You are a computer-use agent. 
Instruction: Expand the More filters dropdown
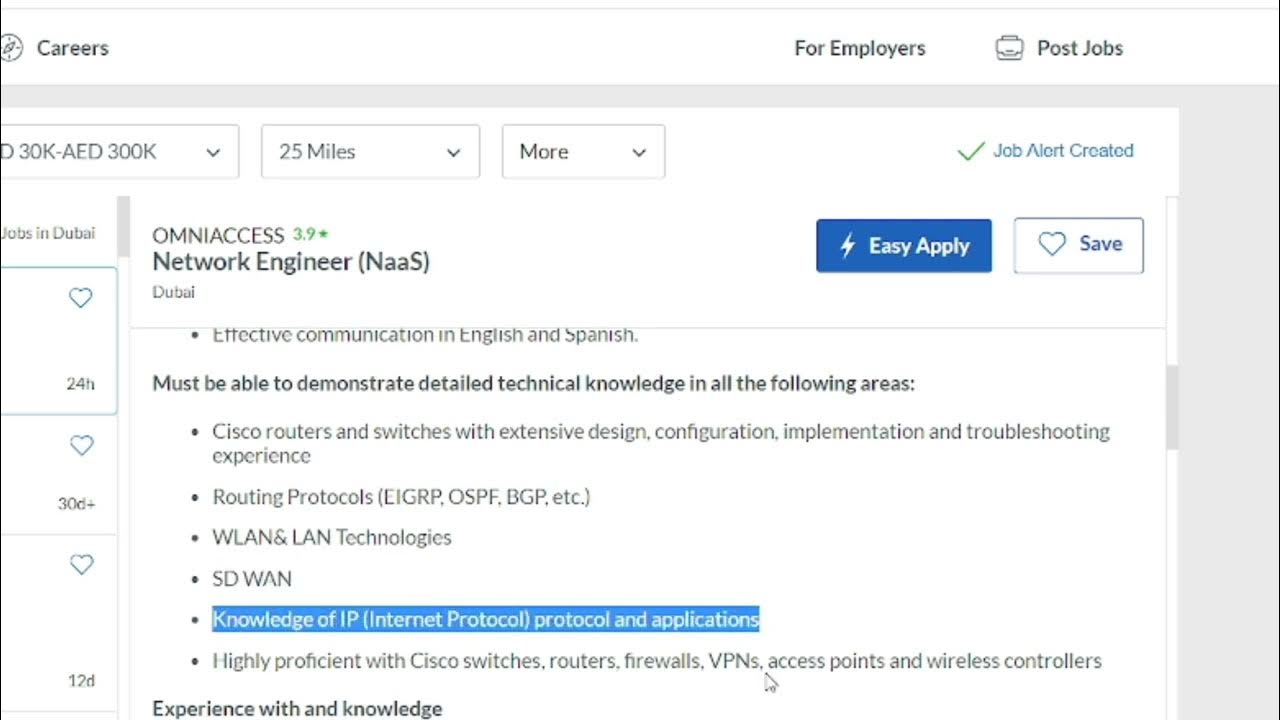pos(583,152)
